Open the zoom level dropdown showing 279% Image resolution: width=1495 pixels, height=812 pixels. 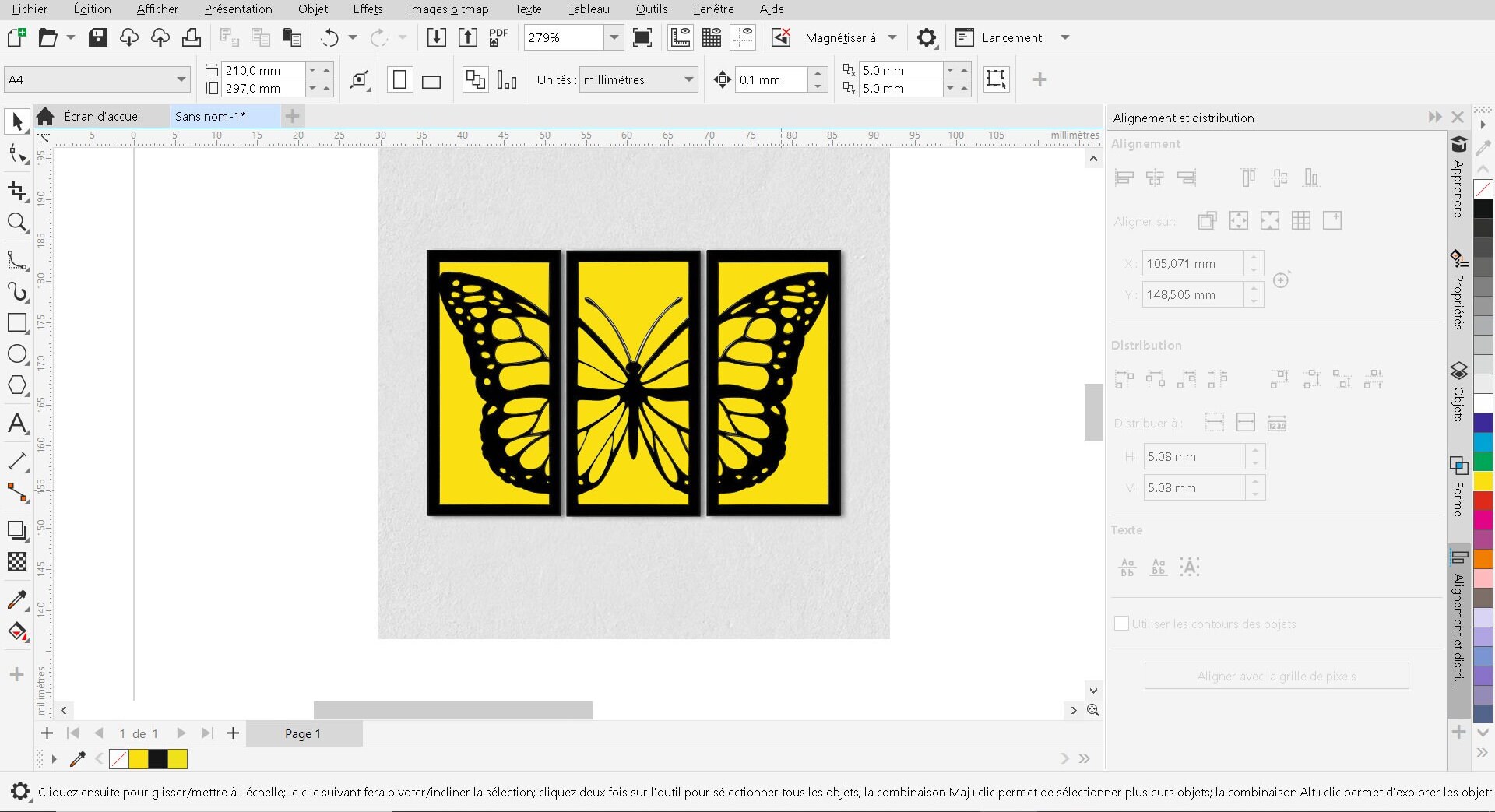tap(614, 37)
